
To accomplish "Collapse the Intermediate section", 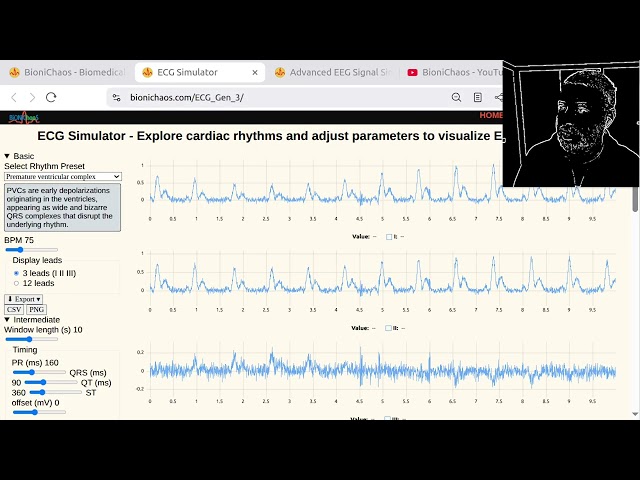I will point(32,320).
